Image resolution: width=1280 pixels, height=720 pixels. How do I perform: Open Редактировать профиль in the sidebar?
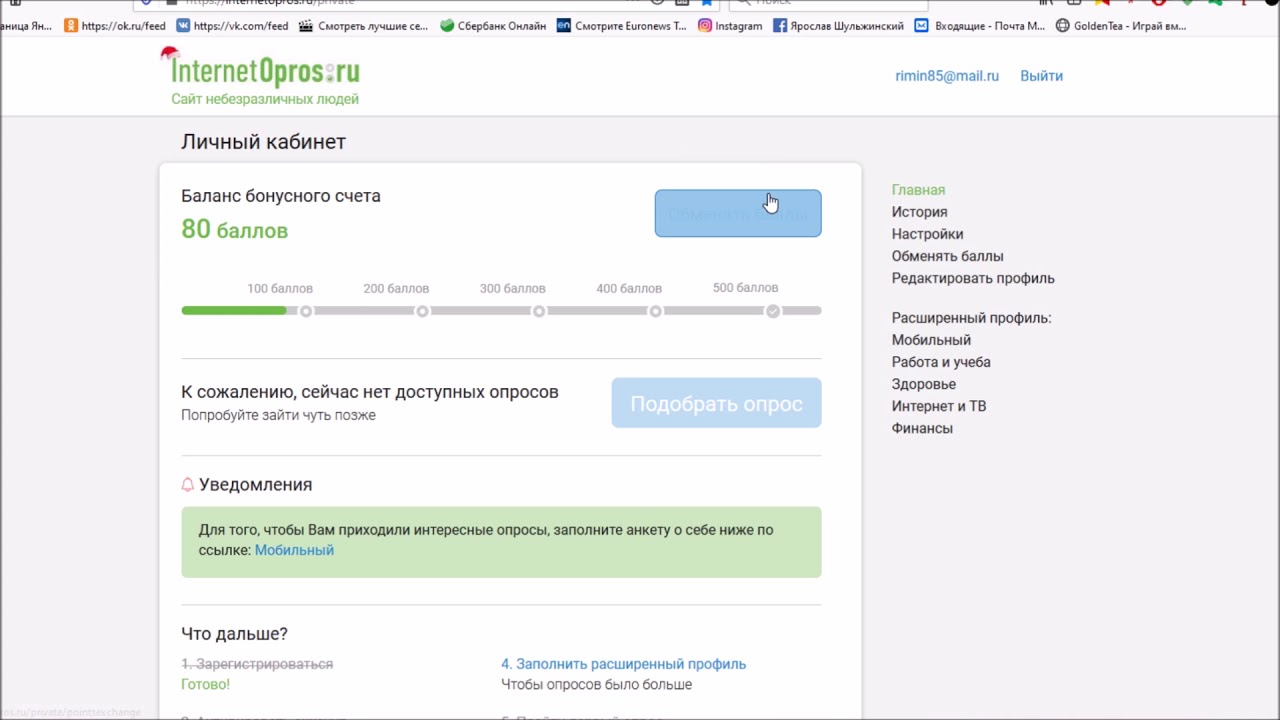(x=973, y=278)
